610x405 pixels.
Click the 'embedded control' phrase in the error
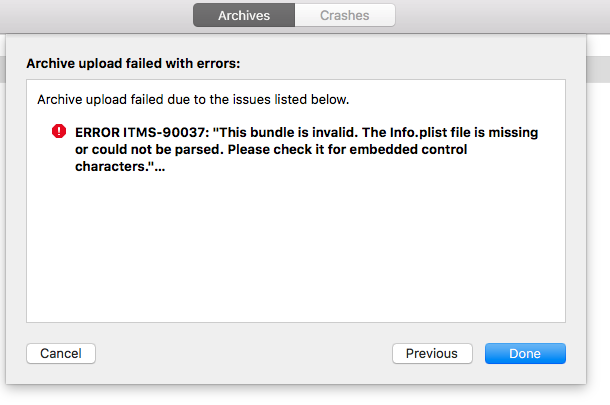coord(408,149)
